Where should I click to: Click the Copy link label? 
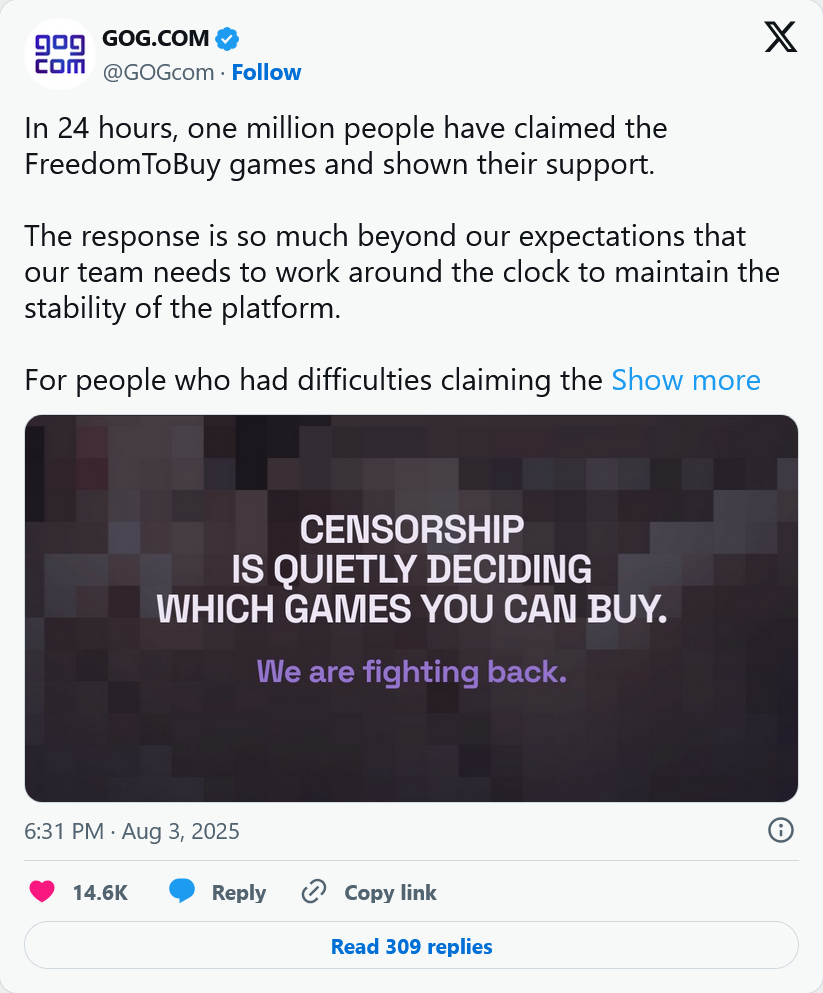tap(390, 893)
